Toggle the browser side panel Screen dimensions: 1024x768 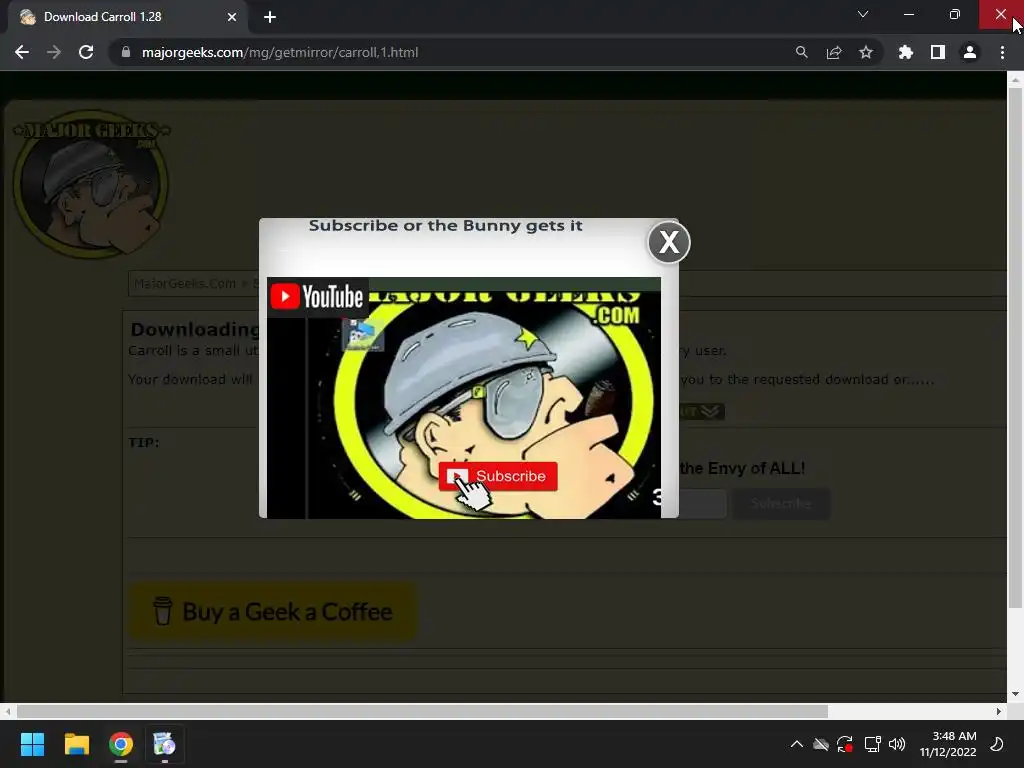pyautogui.click(x=937, y=52)
